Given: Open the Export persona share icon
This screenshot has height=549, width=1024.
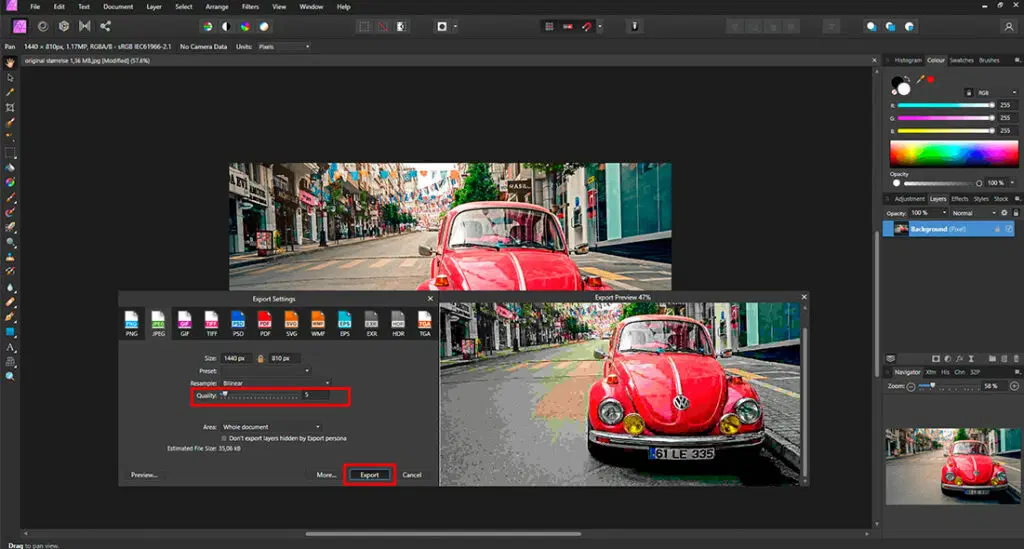Looking at the screenshot, I should [105, 26].
